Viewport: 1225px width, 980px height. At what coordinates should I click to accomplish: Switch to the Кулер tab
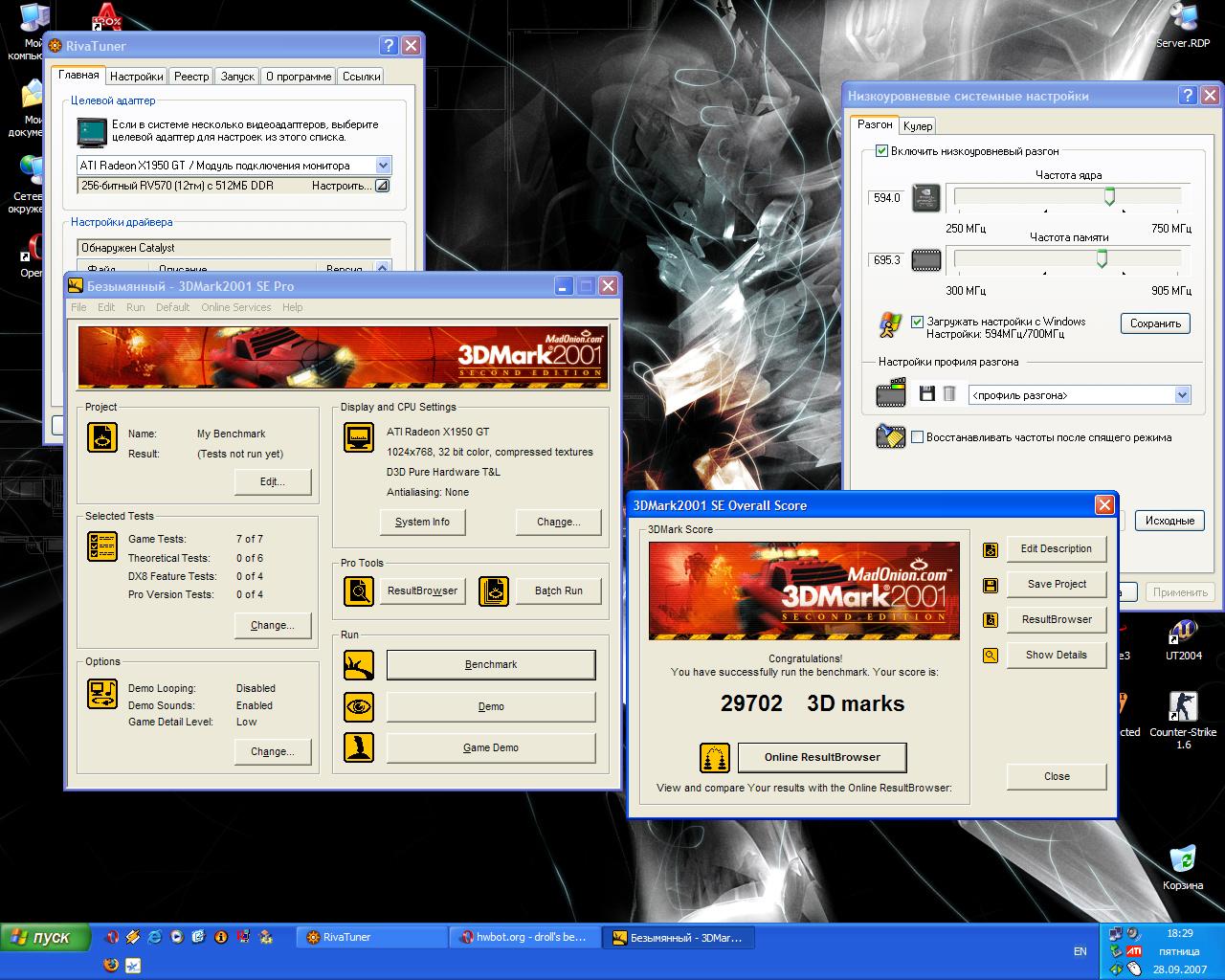918,126
